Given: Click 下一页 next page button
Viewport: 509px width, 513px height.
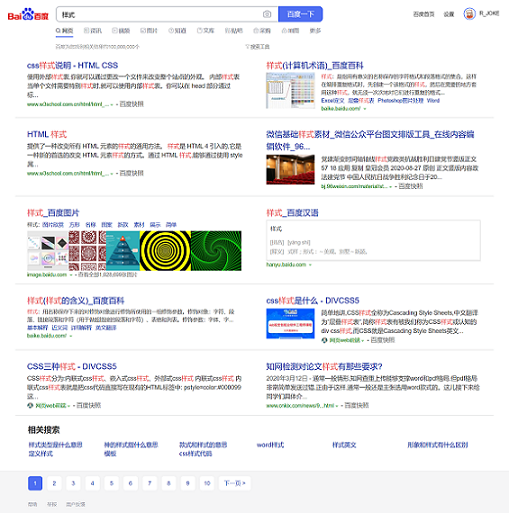Looking at the screenshot, I should click(235, 483).
